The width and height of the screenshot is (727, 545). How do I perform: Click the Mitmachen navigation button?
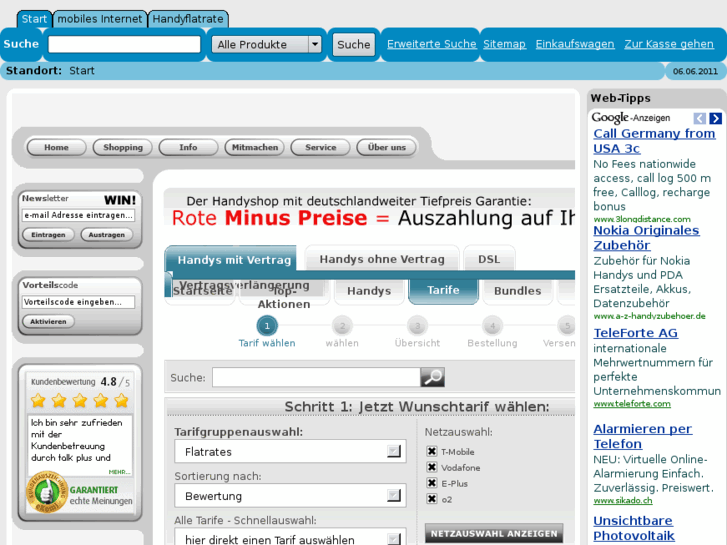(255, 147)
